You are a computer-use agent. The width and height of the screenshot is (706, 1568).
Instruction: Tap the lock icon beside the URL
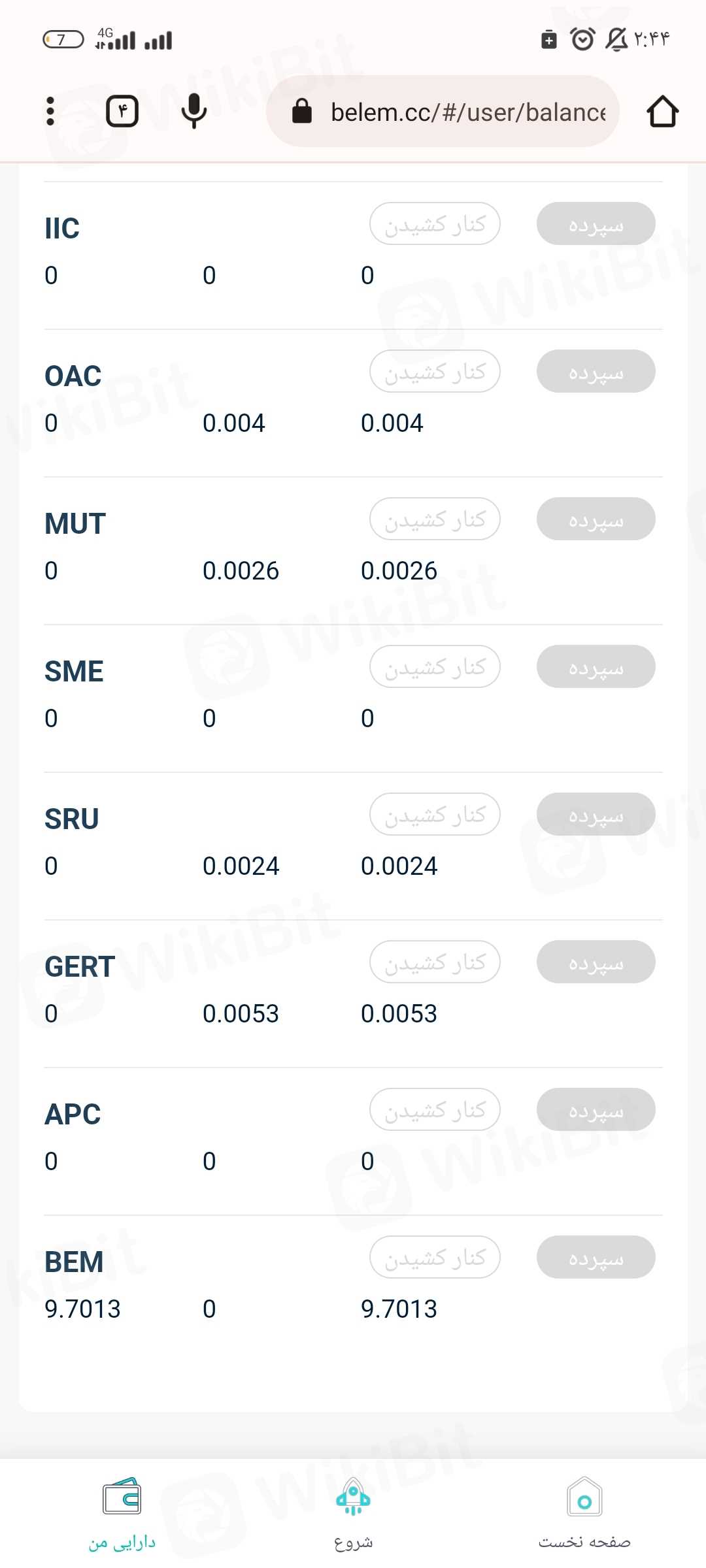click(x=301, y=111)
